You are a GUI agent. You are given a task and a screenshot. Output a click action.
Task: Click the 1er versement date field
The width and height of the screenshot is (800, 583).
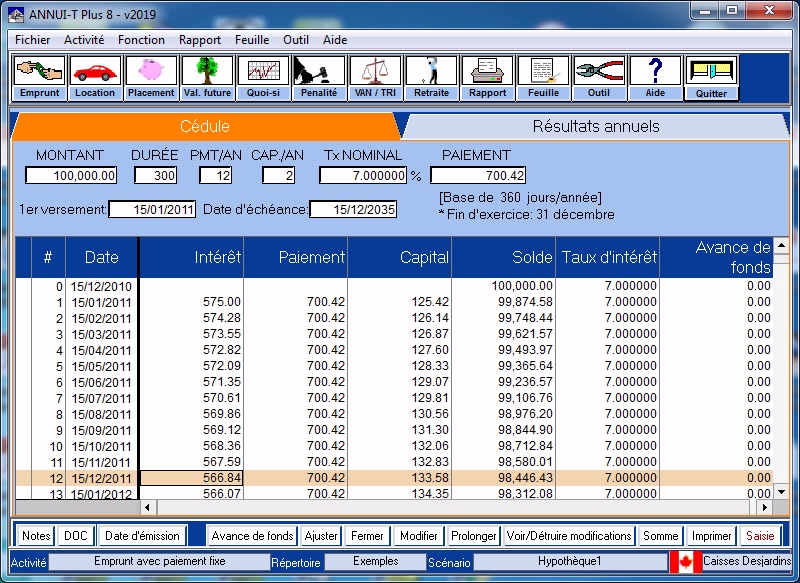tap(152, 209)
